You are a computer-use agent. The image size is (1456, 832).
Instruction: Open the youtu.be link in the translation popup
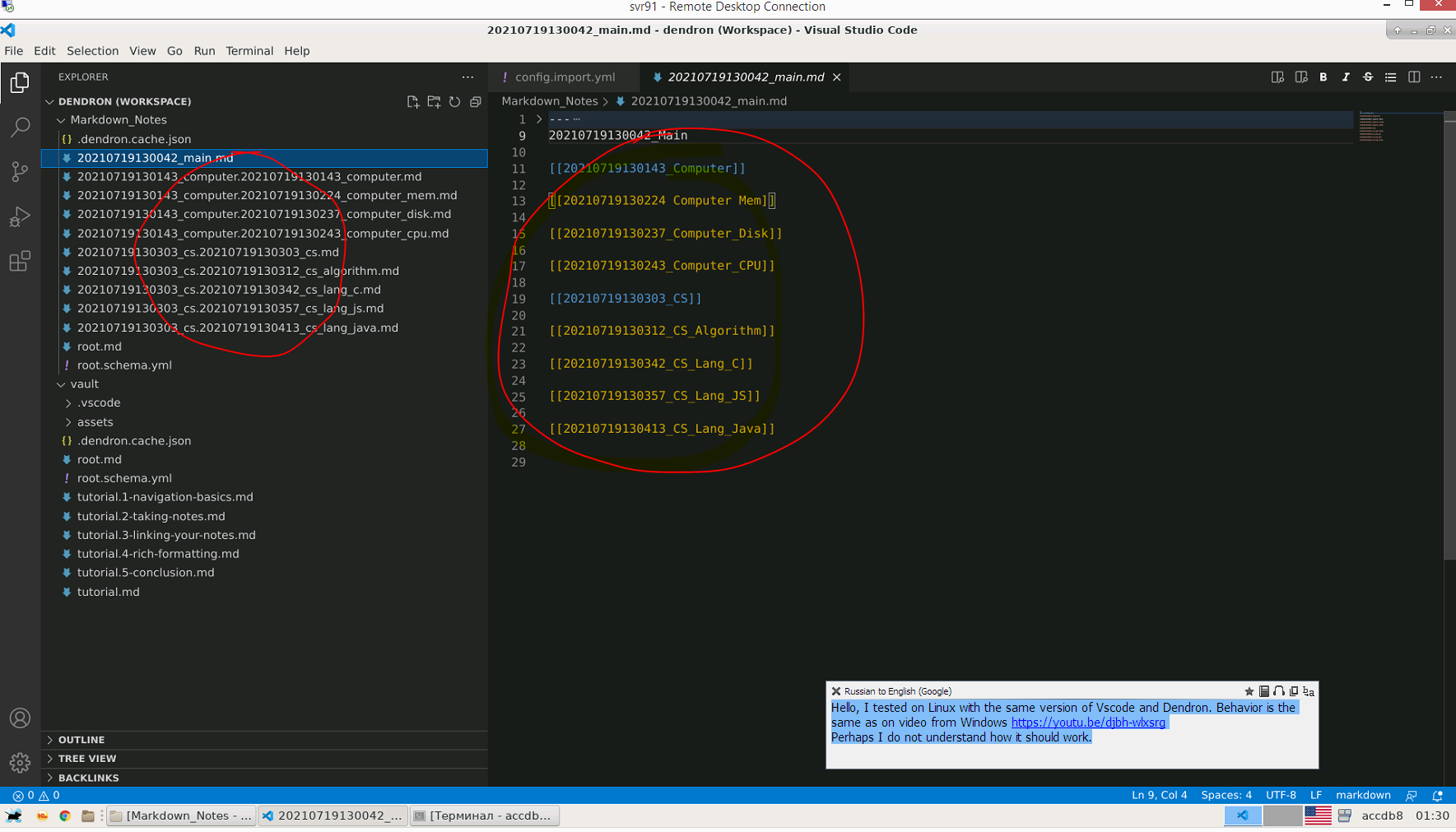[x=1088, y=722]
